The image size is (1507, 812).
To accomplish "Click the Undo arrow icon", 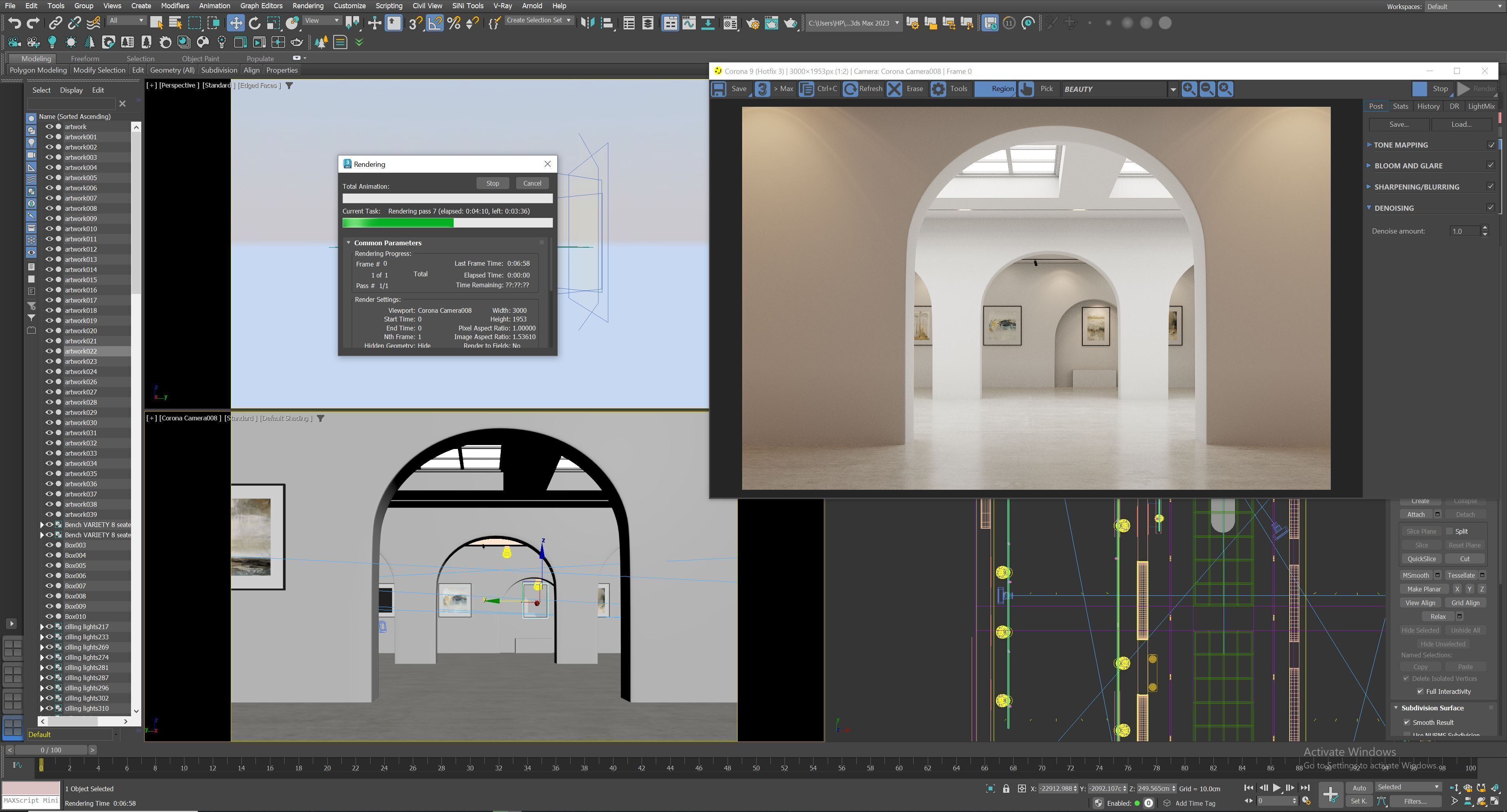I will [15, 23].
